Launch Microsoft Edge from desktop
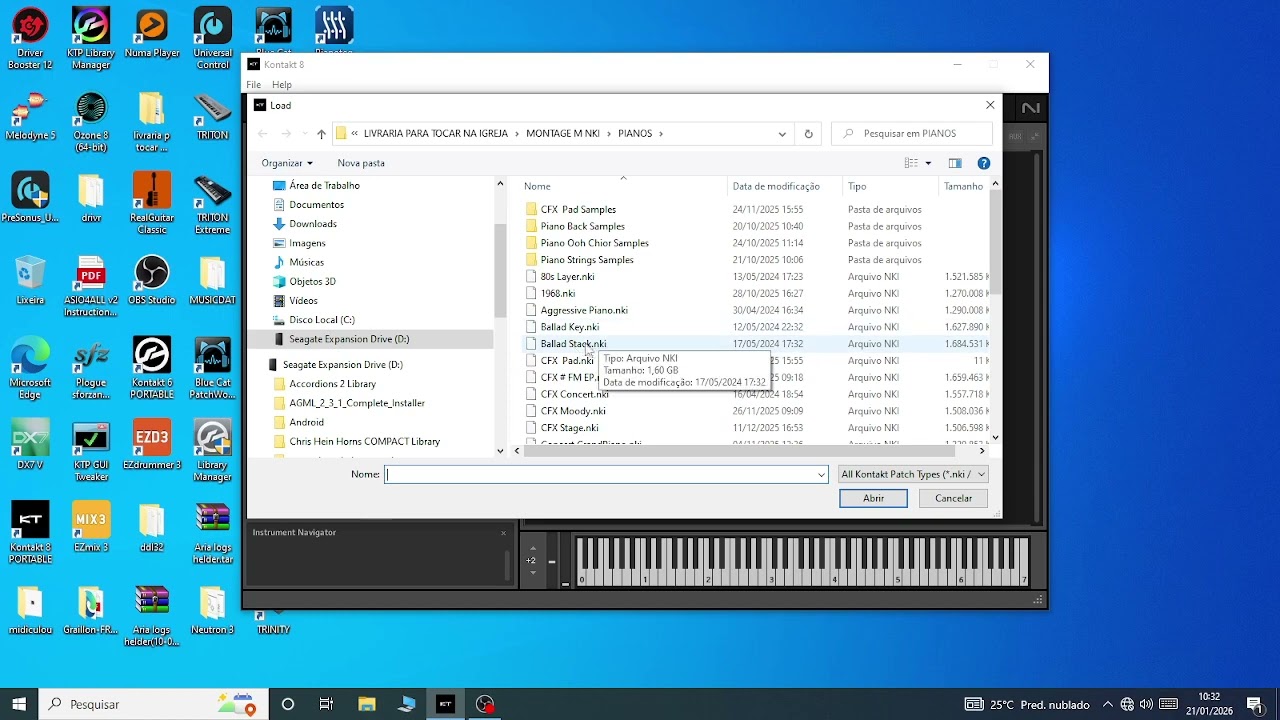 pos(30,369)
